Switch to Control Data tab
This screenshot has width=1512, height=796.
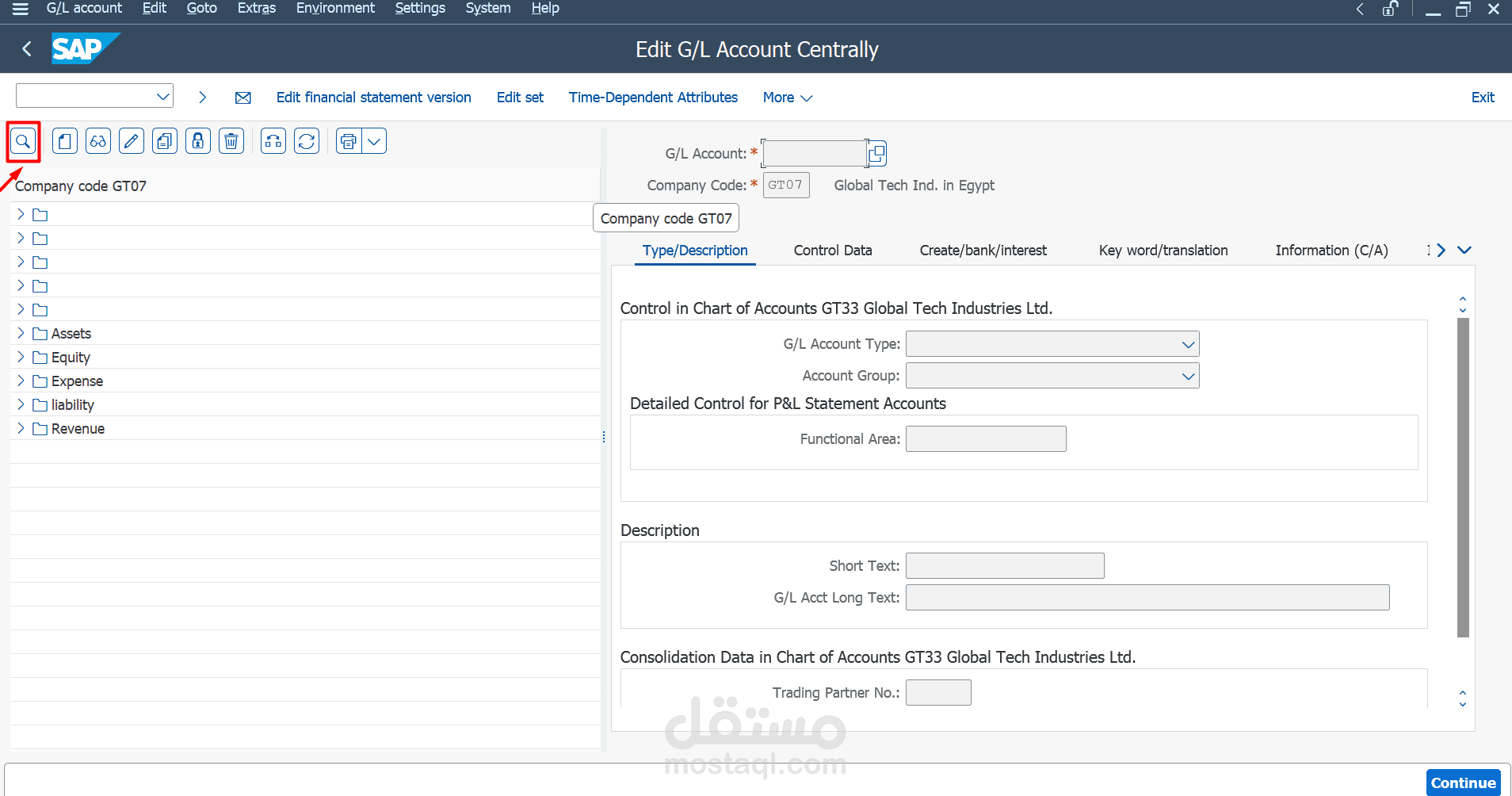point(833,251)
